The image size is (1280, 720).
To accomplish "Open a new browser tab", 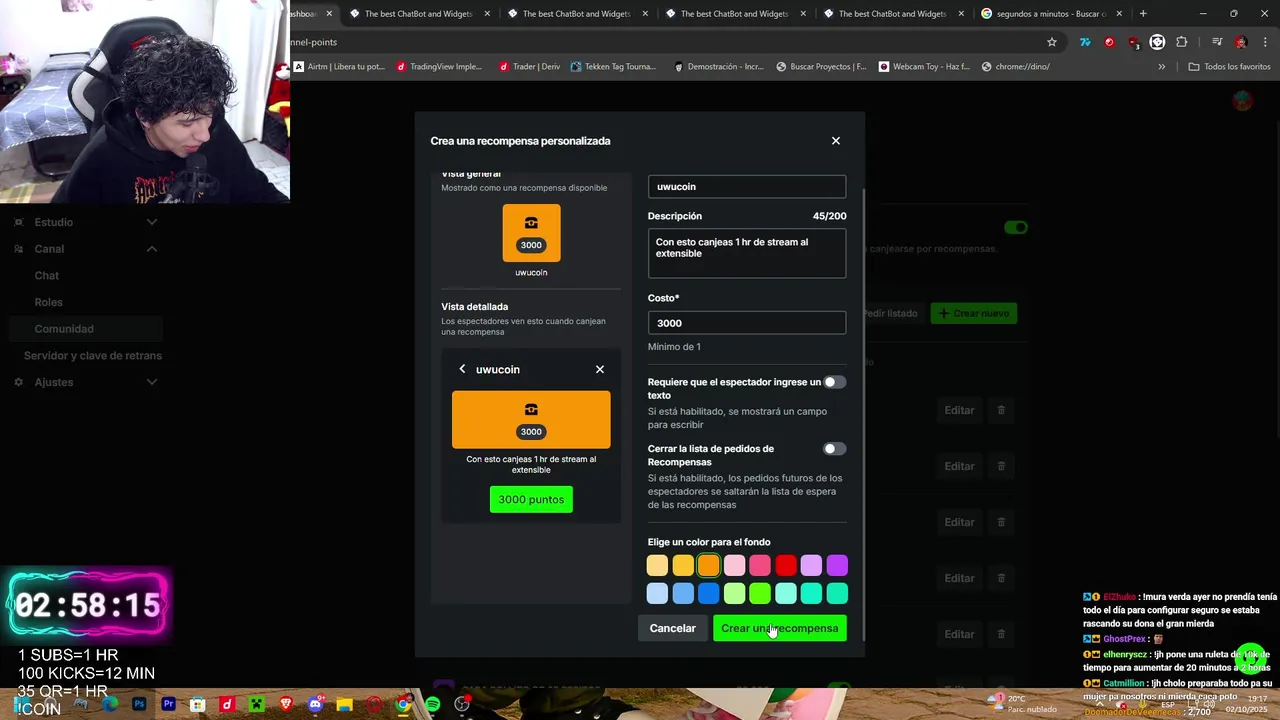I will [1143, 14].
